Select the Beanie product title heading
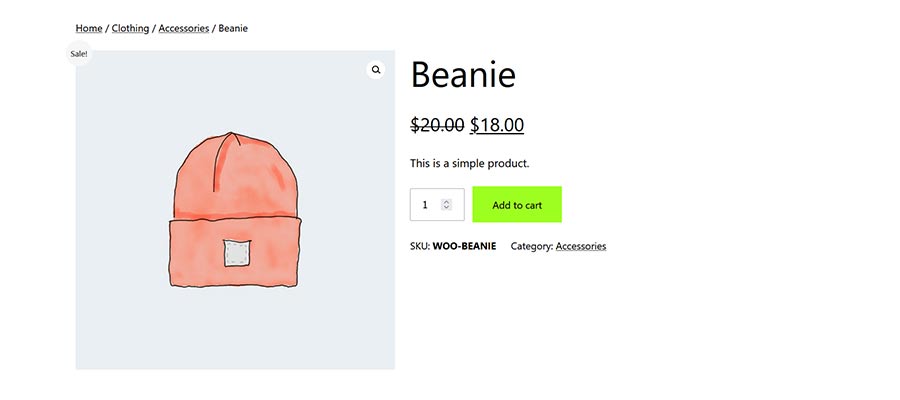 click(x=463, y=75)
